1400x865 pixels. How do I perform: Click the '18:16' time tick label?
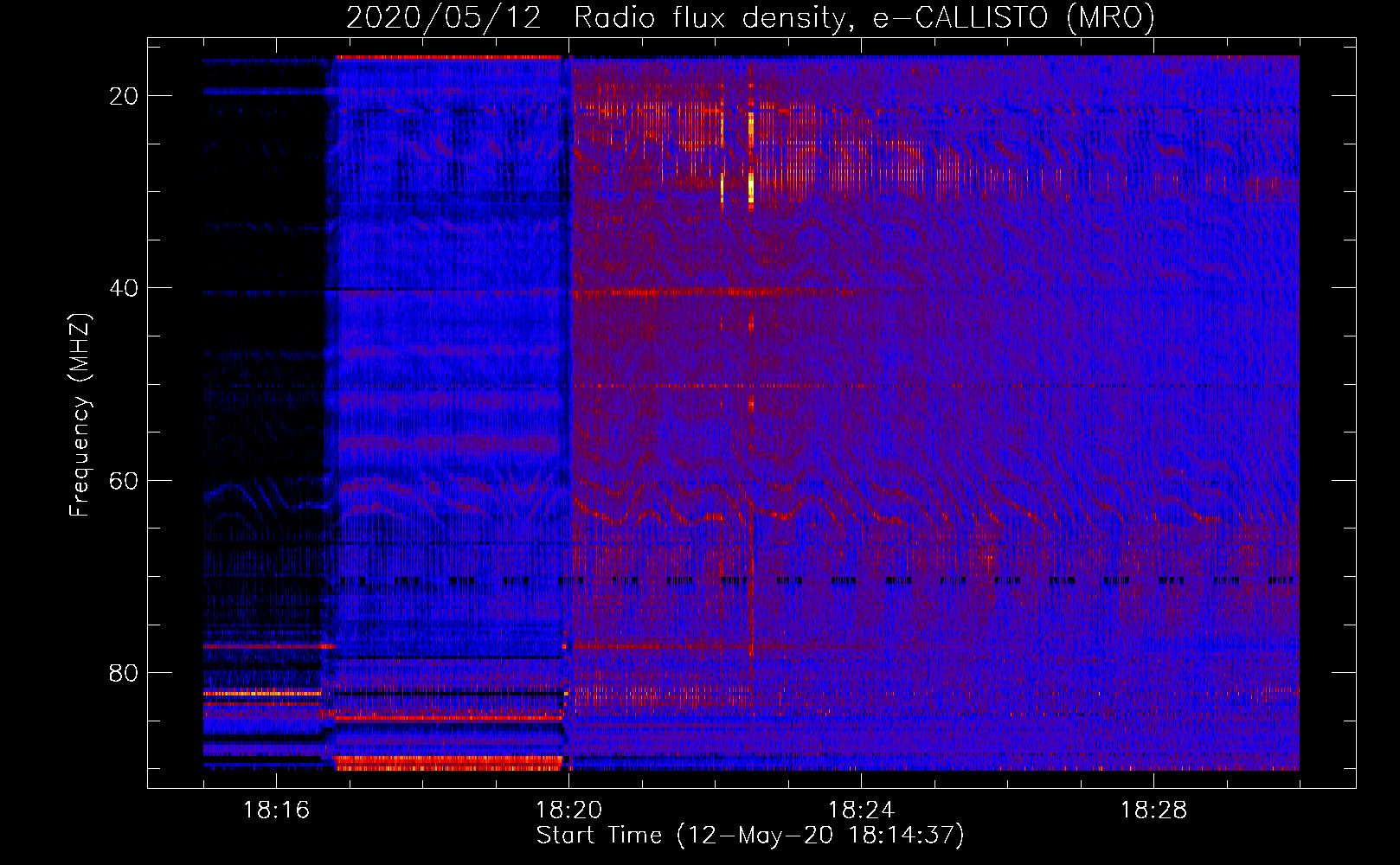coord(276,811)
